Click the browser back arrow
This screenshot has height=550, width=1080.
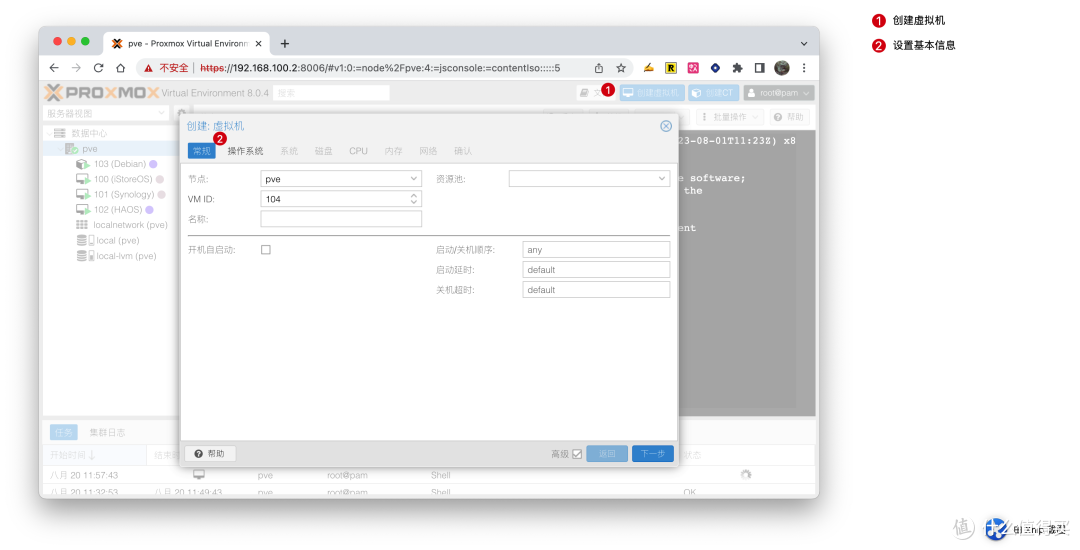pyautogui.click(x=54, y=67)
